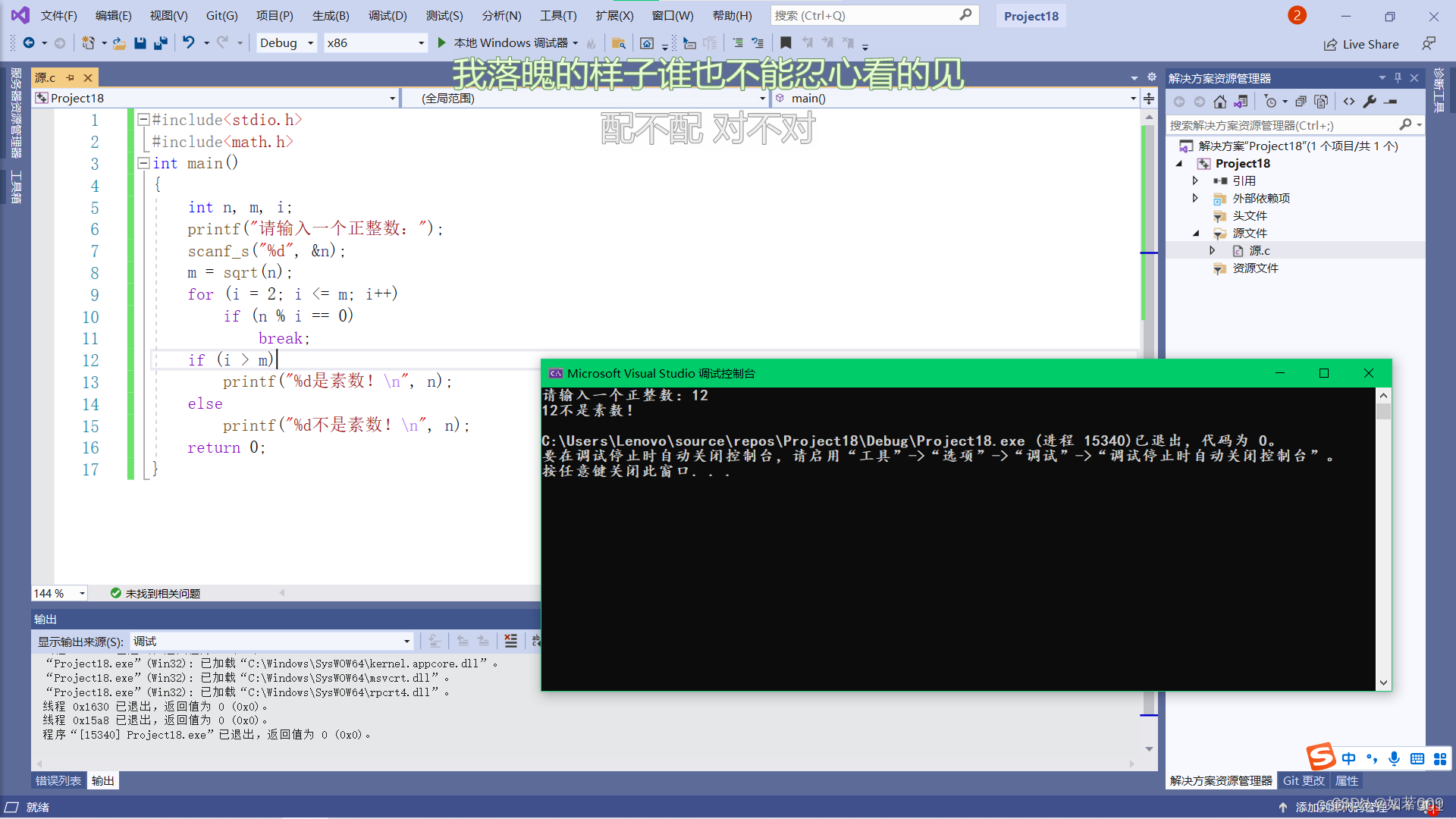1456x819 pixels.
Task: Click the navigate backward arrow icon
Action: 29,43
